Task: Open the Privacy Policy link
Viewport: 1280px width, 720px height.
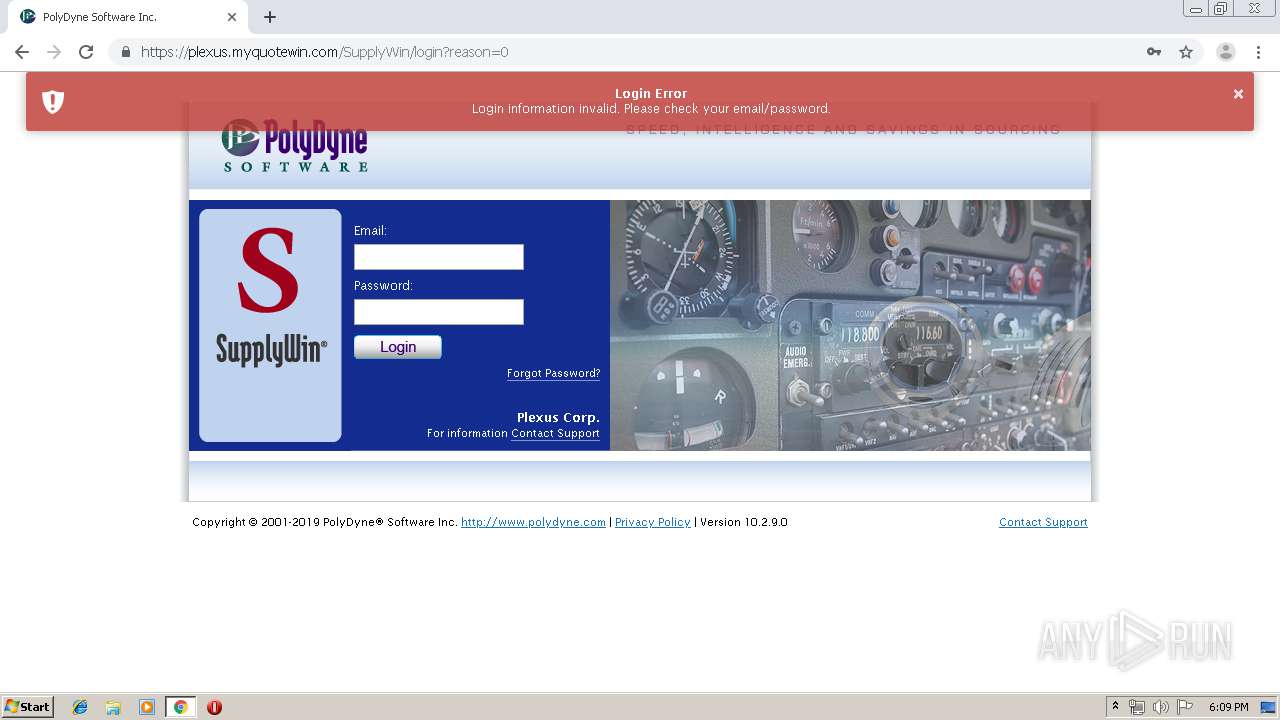Action: 652,522
